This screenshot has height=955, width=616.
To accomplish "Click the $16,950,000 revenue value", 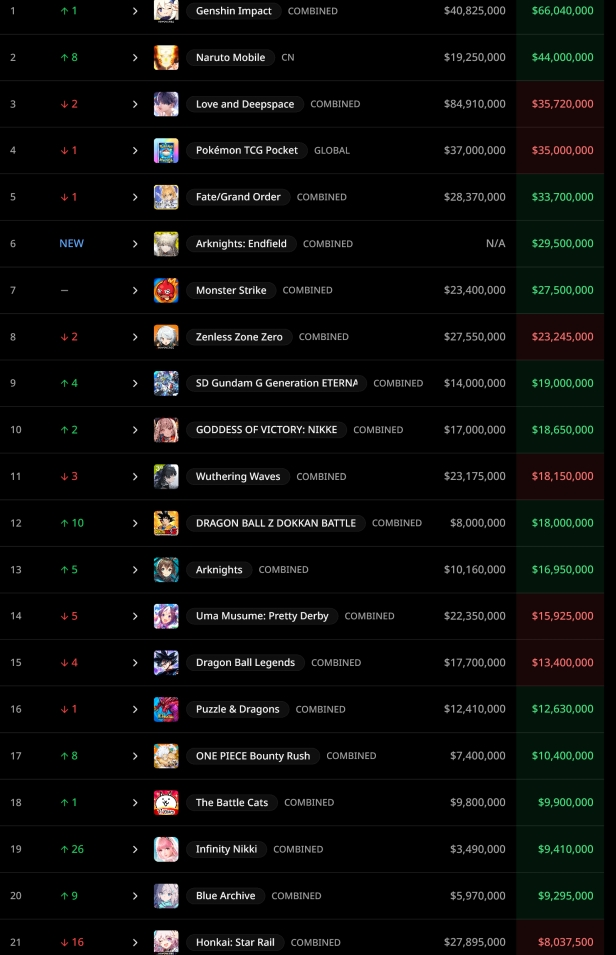I will [x=562, y=569].
